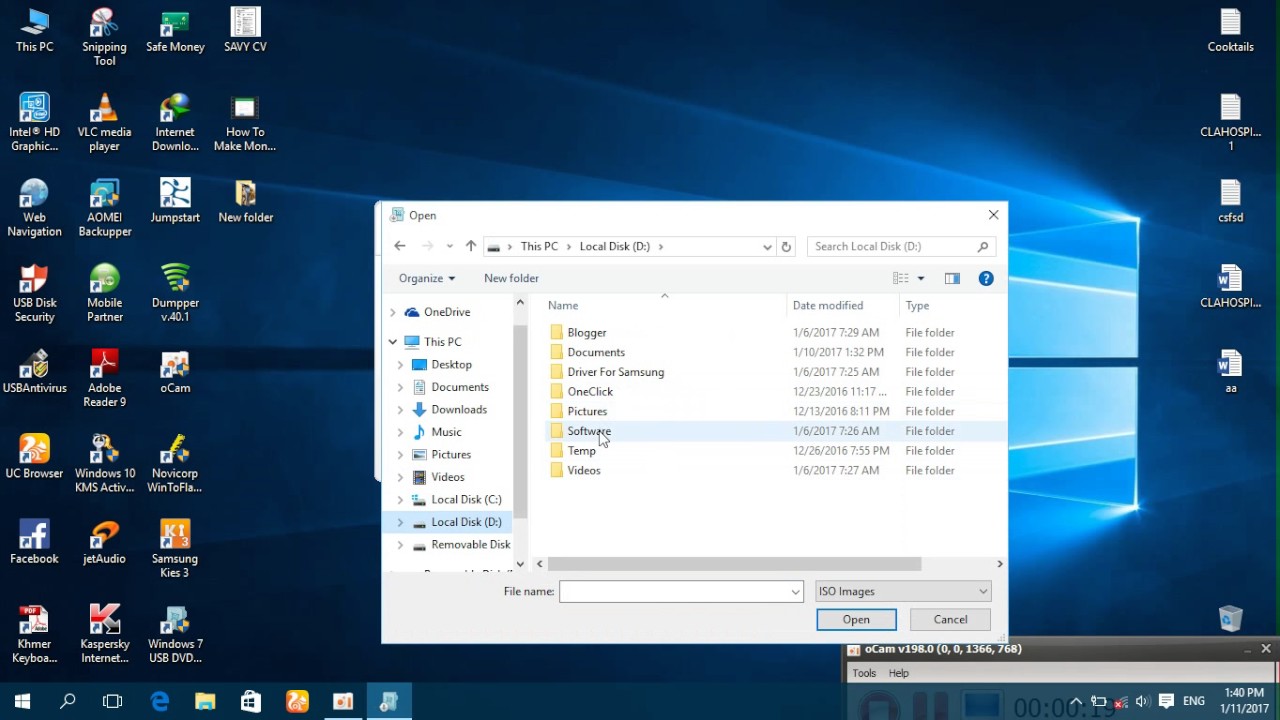Image resolution: width=1280 pixels, height=720 pixels.
Task: Select the Adobe Reader 9 icon
Action: pos(104,377)
